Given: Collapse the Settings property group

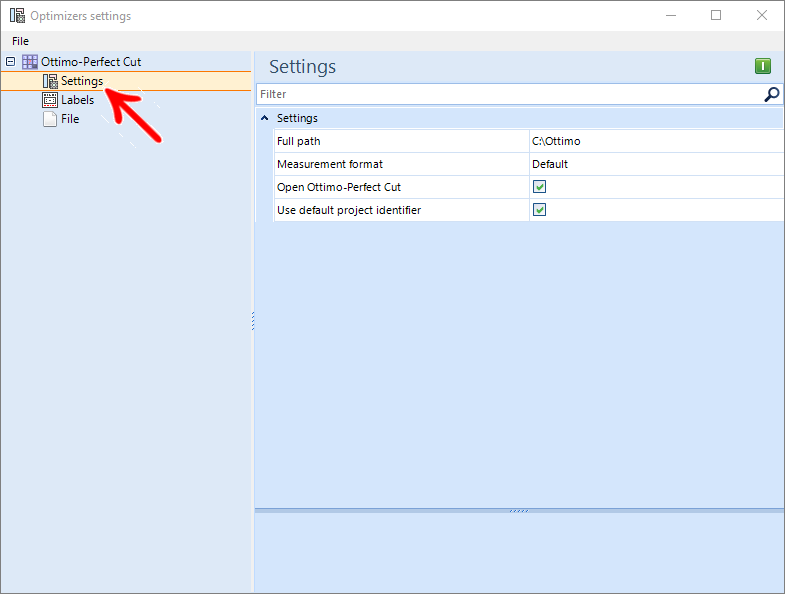Looking at the screenshot, I should pyautogui.click(x=265, y=118).
